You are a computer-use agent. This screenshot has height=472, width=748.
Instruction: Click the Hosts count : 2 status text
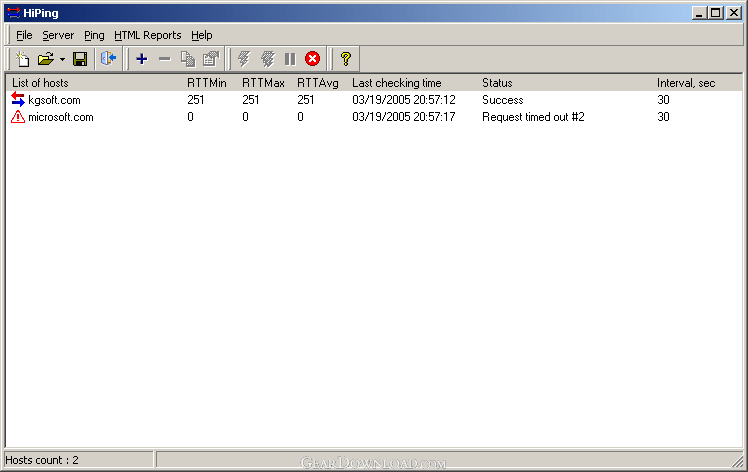click(x=42, y=460)
